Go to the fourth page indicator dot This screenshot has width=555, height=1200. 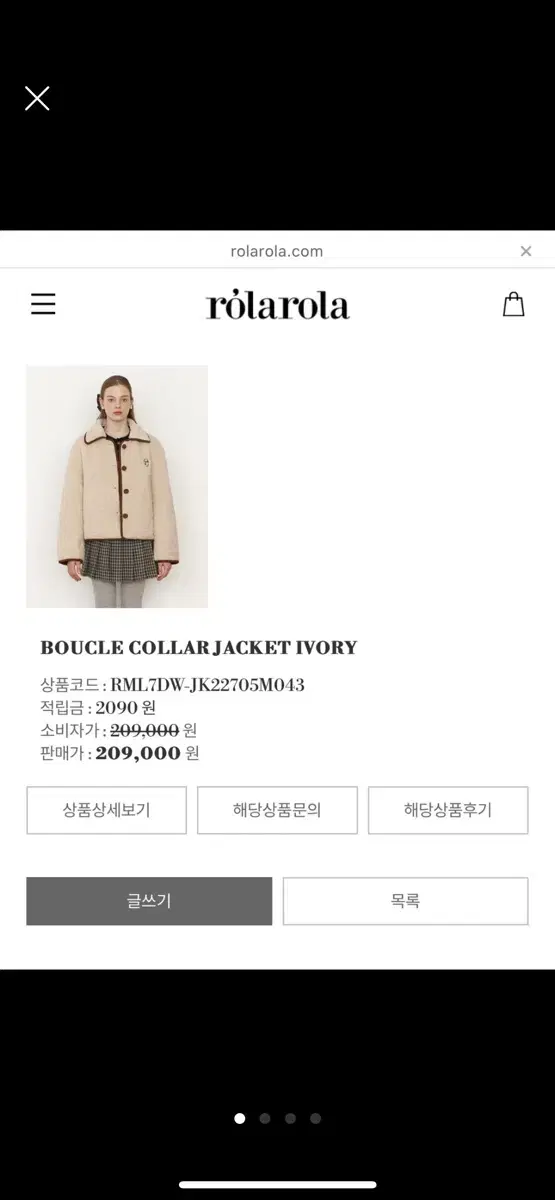click(316, 1118)
